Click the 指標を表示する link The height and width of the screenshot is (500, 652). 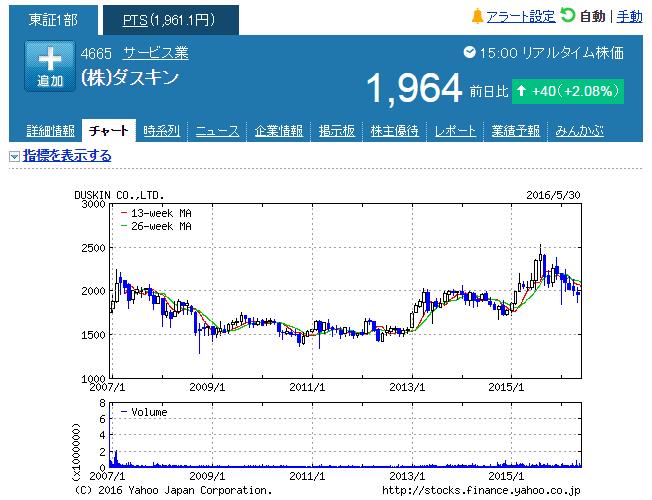[x=67, y=156]
